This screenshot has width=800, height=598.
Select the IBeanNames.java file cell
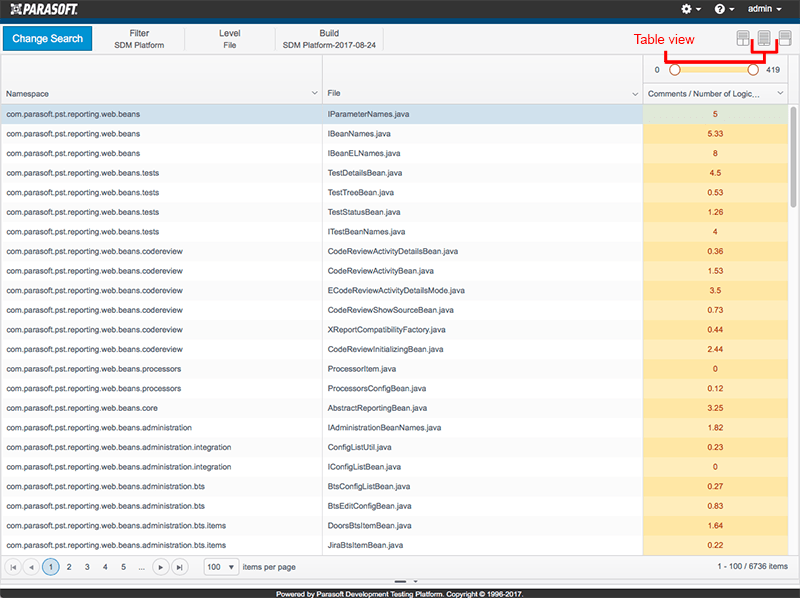click(x=482, y=134)
